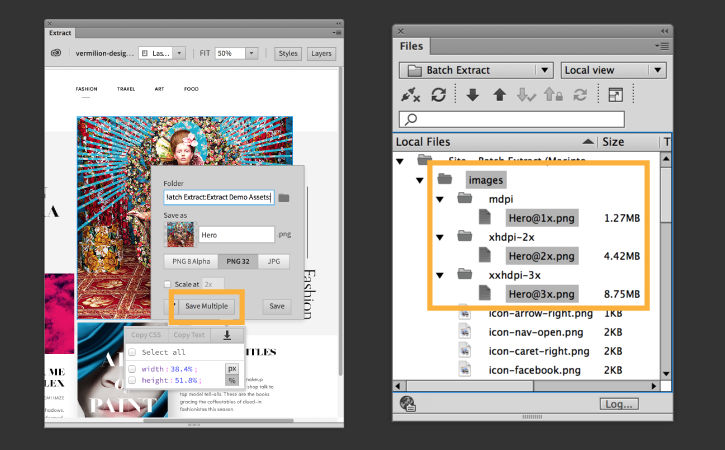Click the Styles button
The image size is (725, 450).
(x=288, y=54)
